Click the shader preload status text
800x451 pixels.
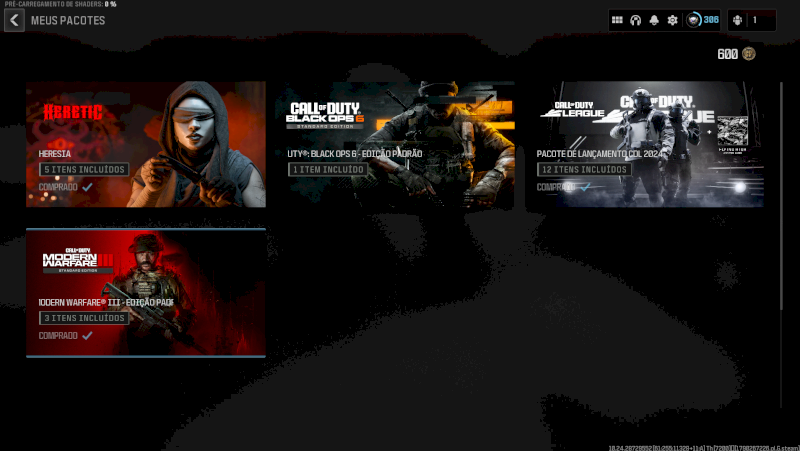[x=61, y=4]
